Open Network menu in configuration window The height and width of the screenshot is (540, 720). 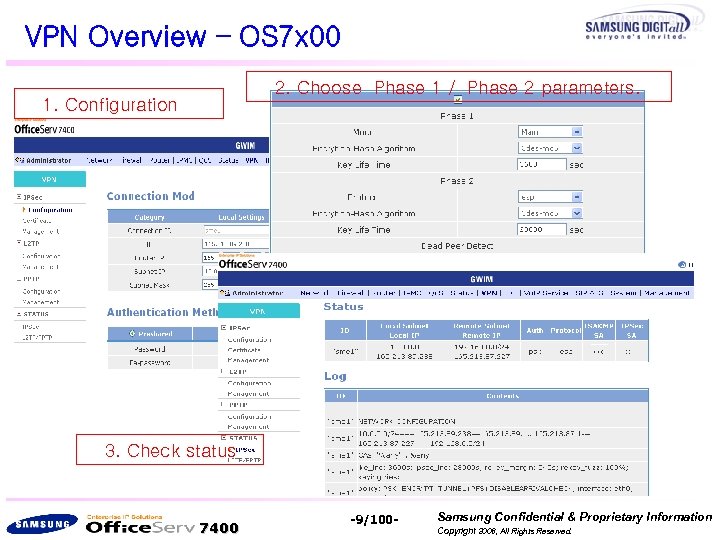click(x=99, y=160)
